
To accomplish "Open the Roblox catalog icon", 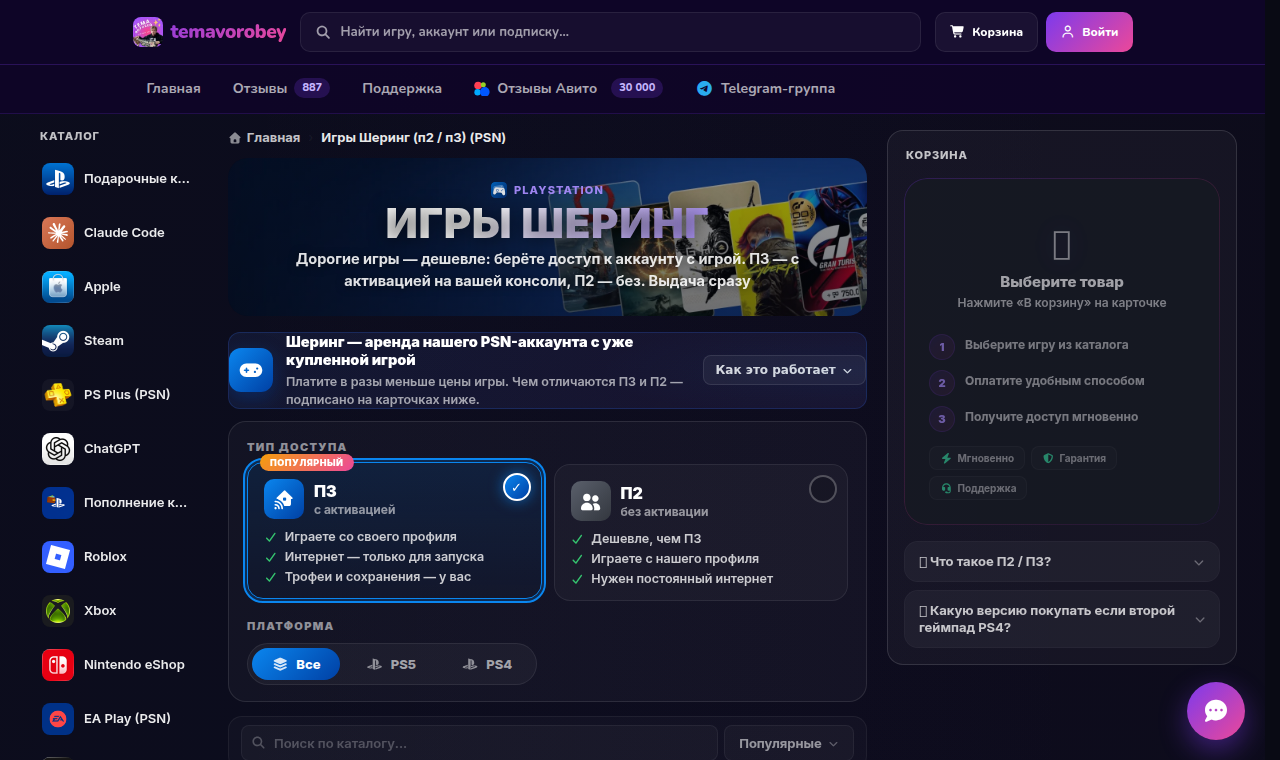I will coord(58,557).
